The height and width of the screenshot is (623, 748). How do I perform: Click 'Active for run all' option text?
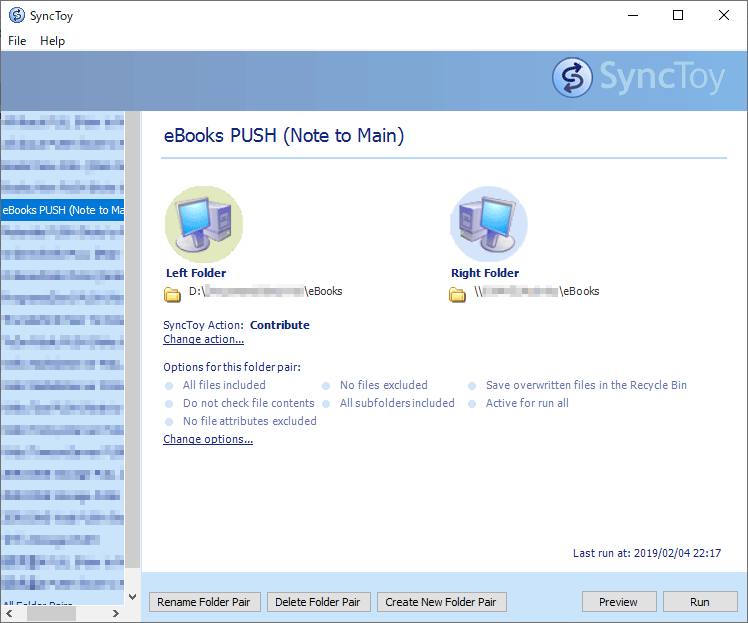[527, 403]
